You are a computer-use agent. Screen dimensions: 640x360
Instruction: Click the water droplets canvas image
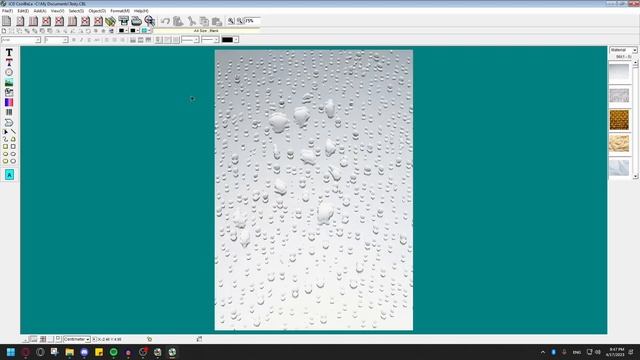coord(313,190)
